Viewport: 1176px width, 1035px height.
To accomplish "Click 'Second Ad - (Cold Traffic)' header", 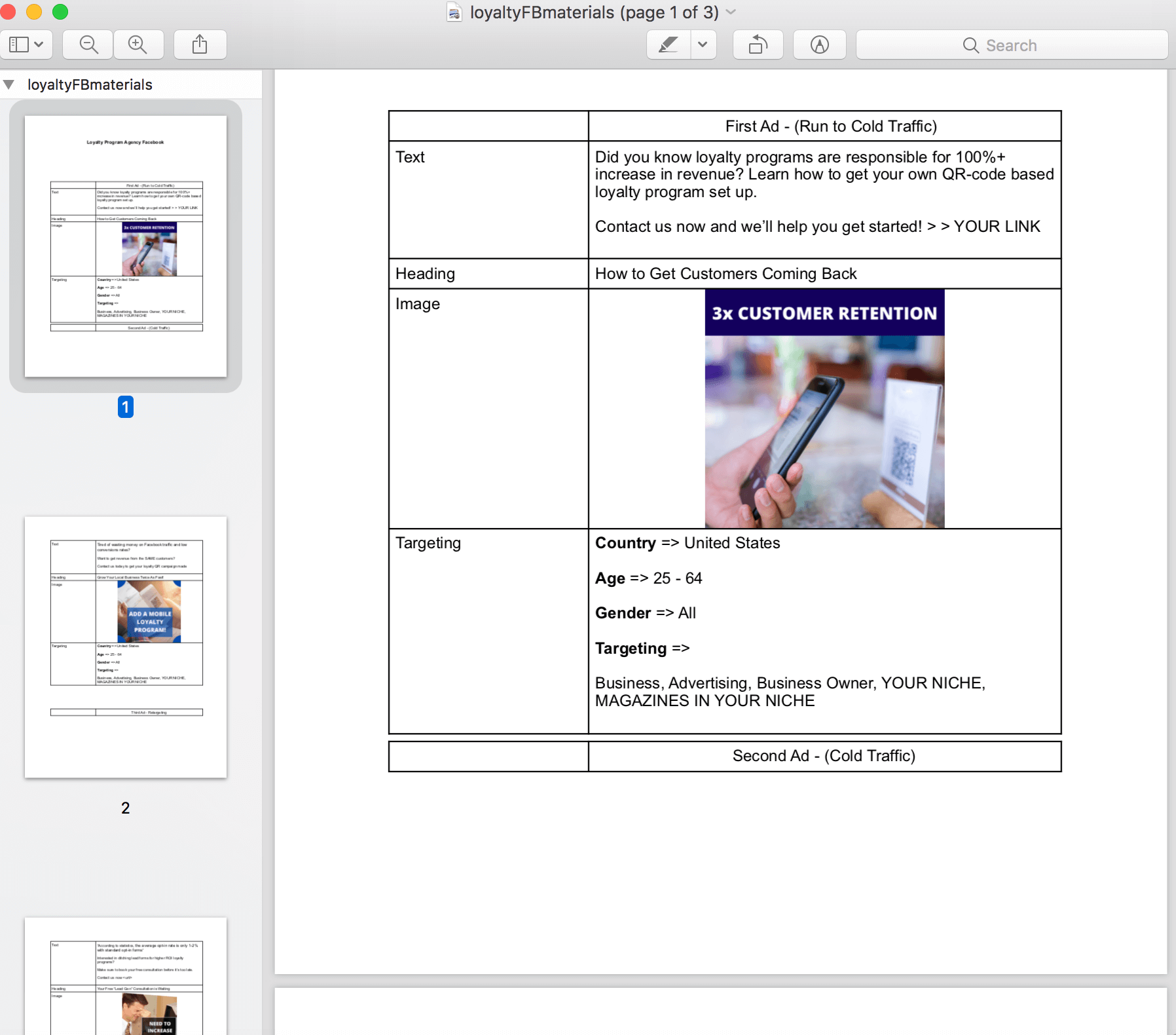I will [x=824, y=756].
